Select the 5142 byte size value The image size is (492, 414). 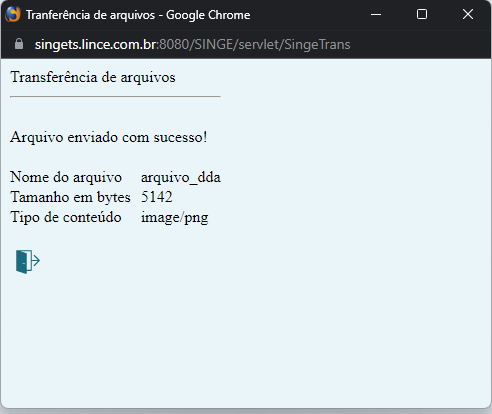click(x=157, y=197)
